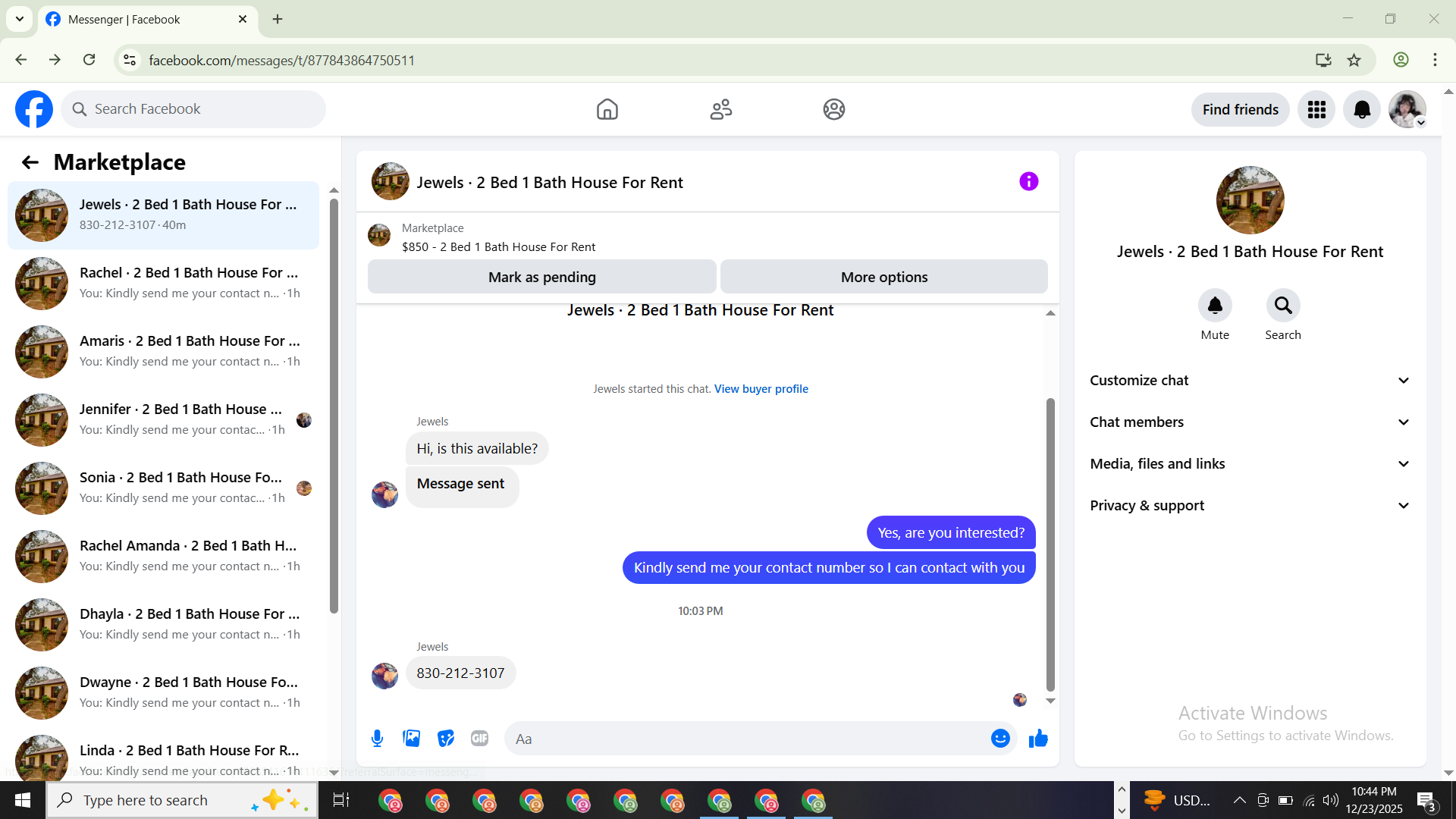
Task: Expand Media, files and links section
Action: tap(1250, 464)
